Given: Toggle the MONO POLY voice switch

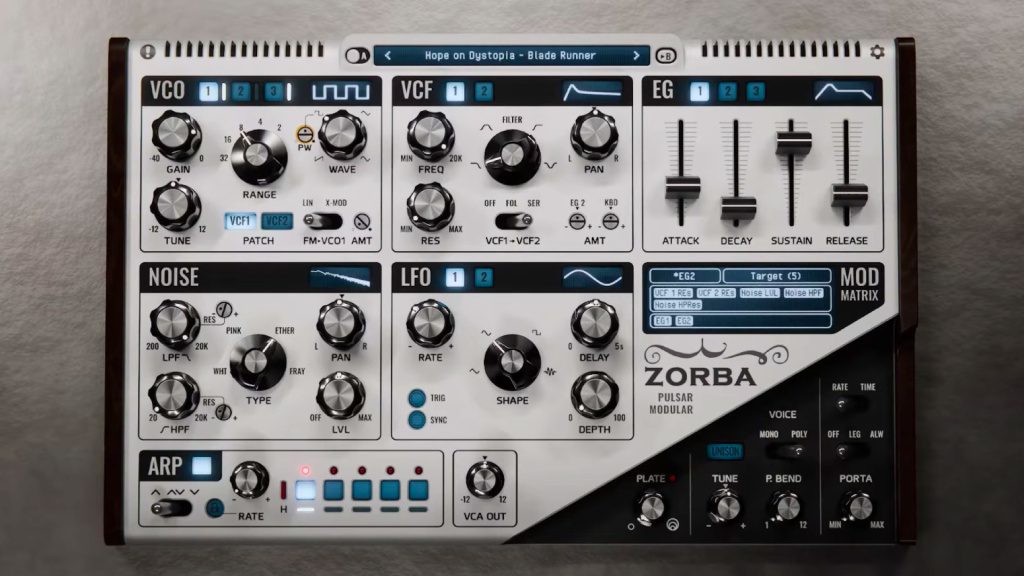Looking at the screenshot, I should coord(786,451).
